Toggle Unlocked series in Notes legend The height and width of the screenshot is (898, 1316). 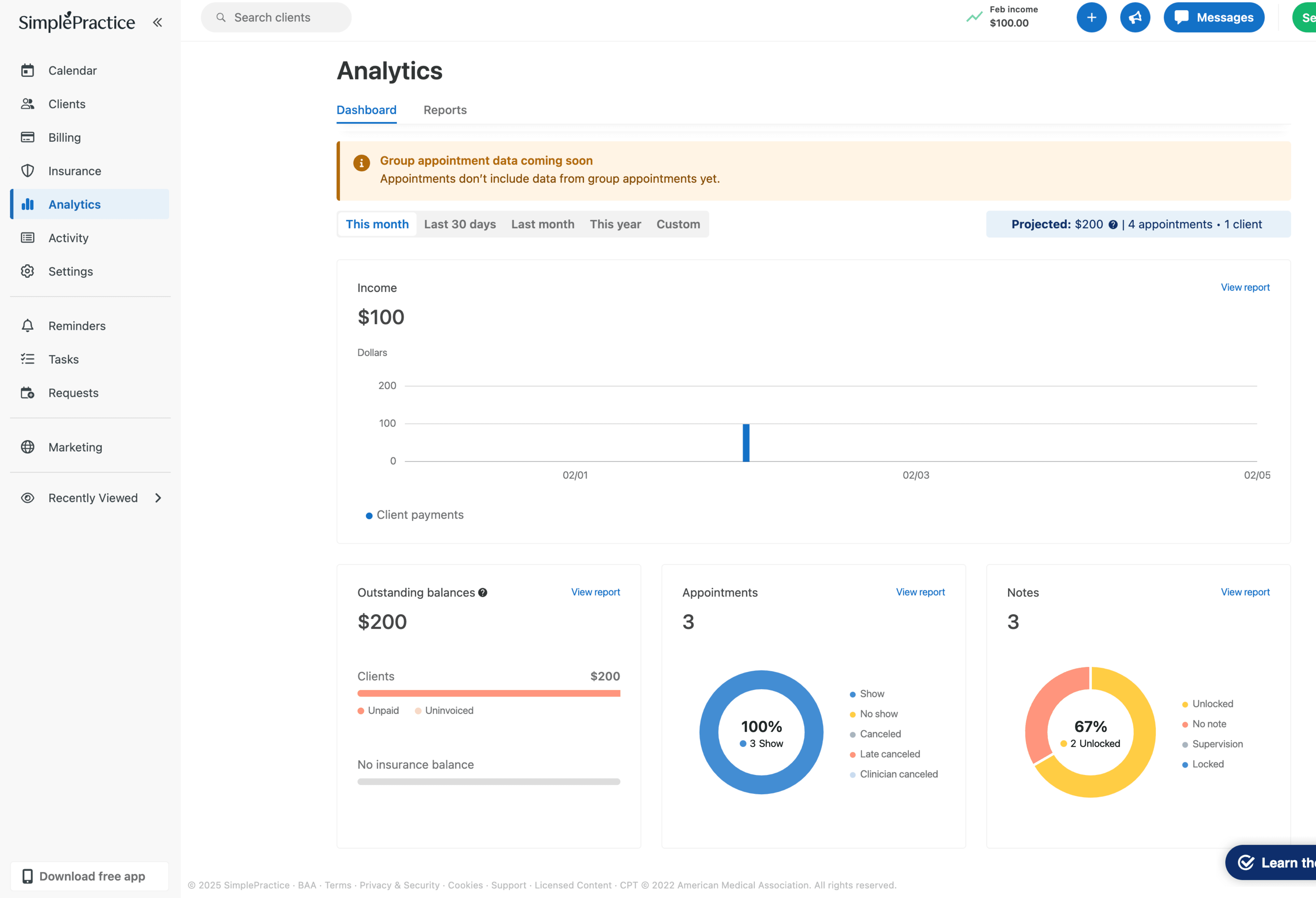pyautogui.click(x=1212, y=704)
